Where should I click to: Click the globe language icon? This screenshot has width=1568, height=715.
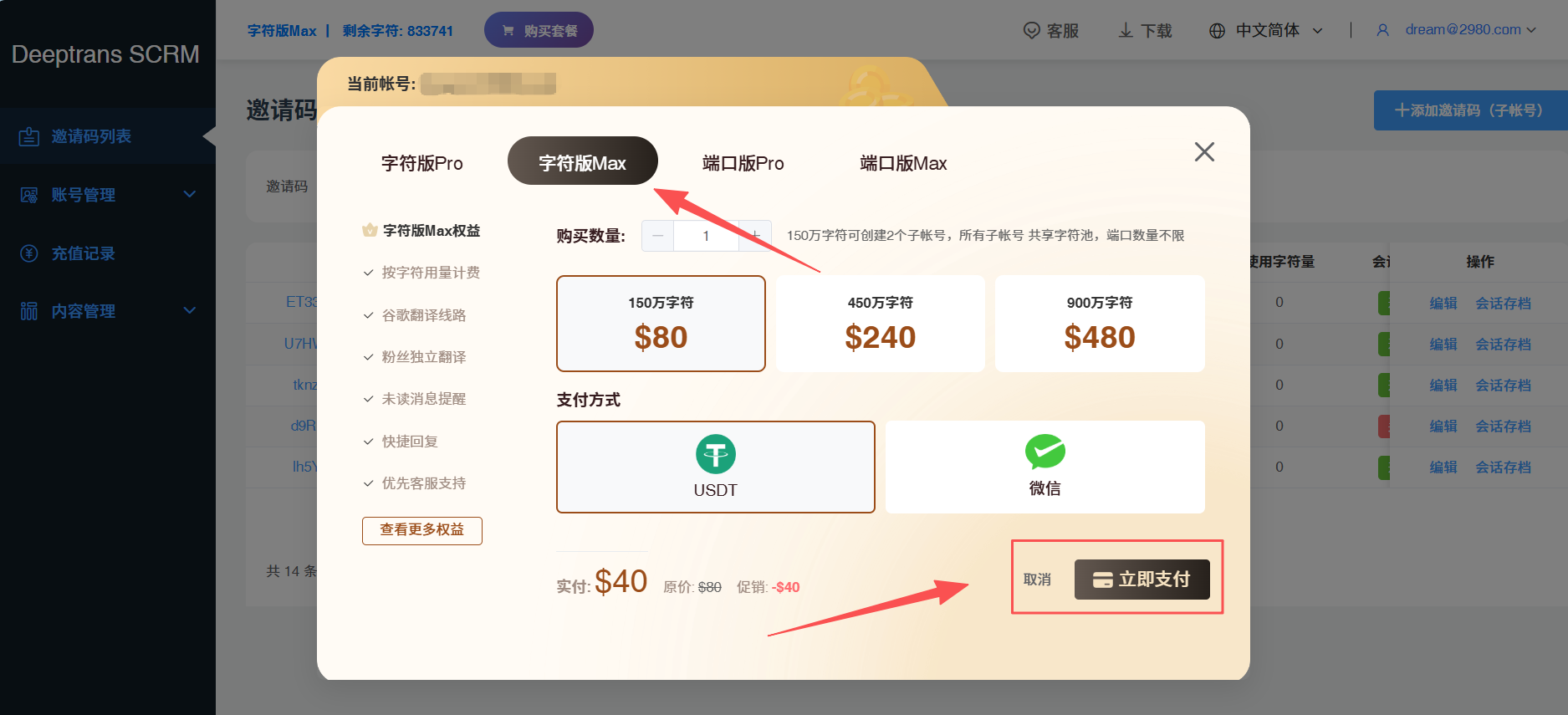click(x=1218, y=31)
